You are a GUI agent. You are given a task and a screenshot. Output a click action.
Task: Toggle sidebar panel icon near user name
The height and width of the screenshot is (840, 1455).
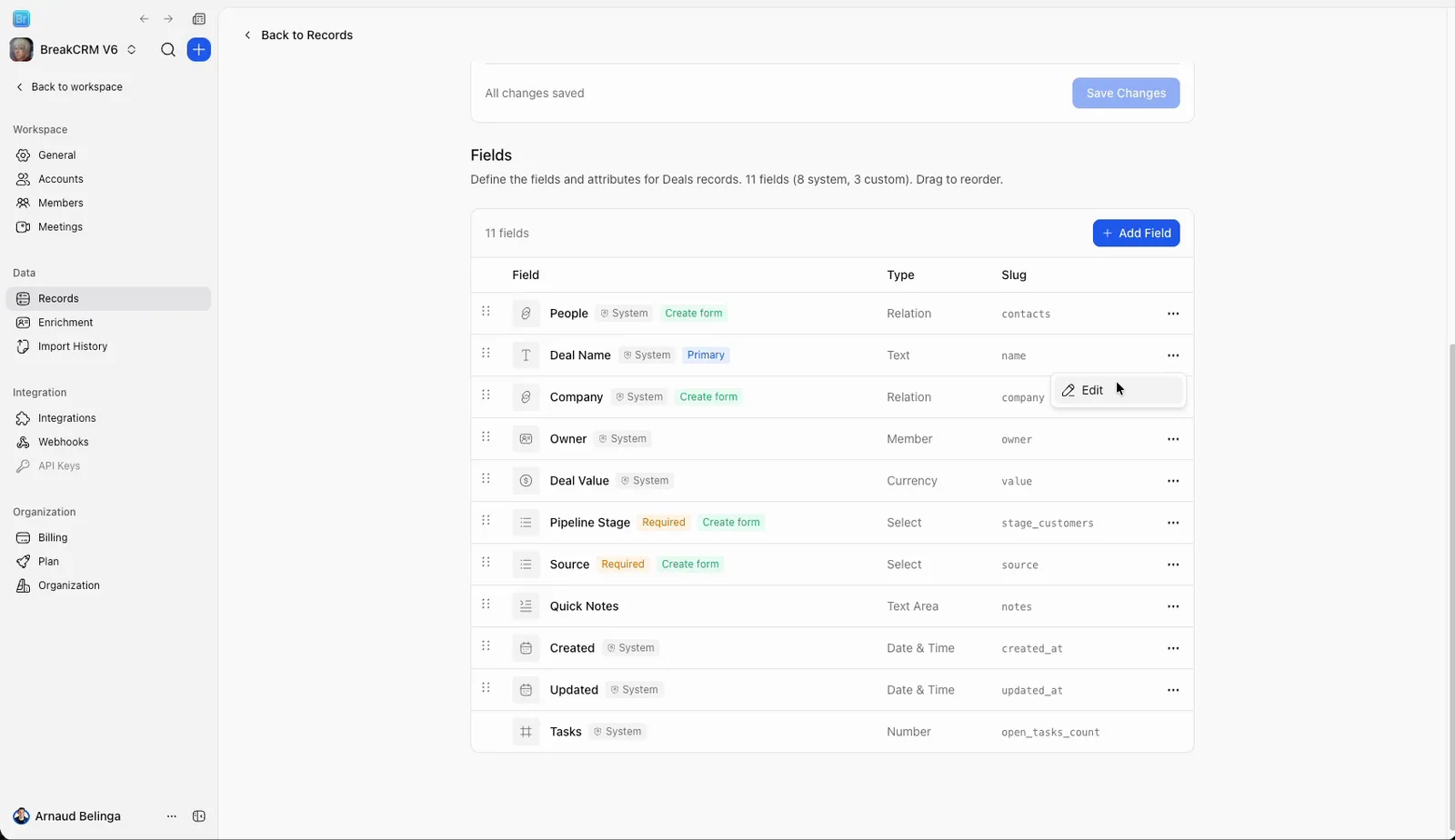click(199, 816)
